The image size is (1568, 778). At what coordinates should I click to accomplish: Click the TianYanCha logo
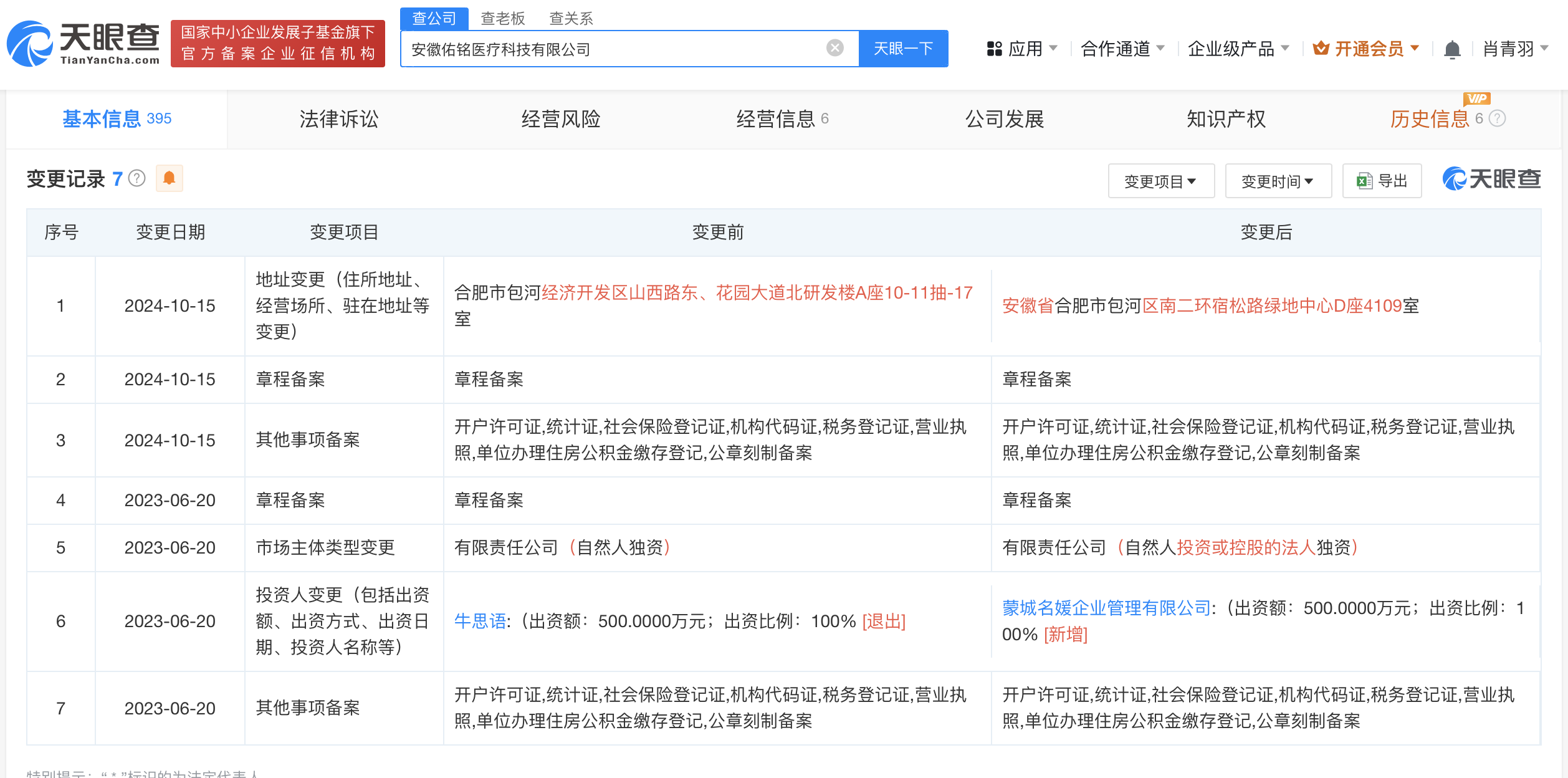pyautogui.click(x=84, y=44)
